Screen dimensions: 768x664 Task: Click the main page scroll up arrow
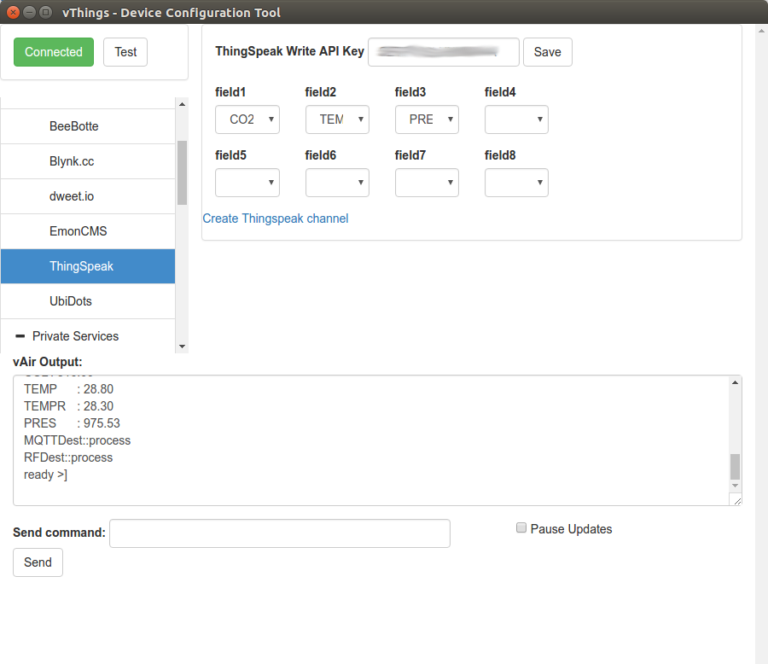coord(762,31)
